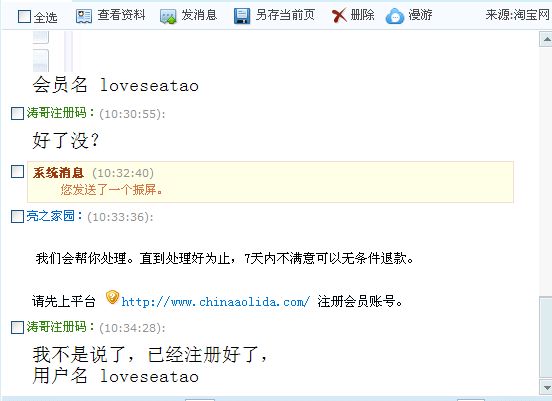Select the 亮之家园 10:33:36 message checkbox
Image resolution: width=552 pixels, height=401 pixels.
(17, 217)
